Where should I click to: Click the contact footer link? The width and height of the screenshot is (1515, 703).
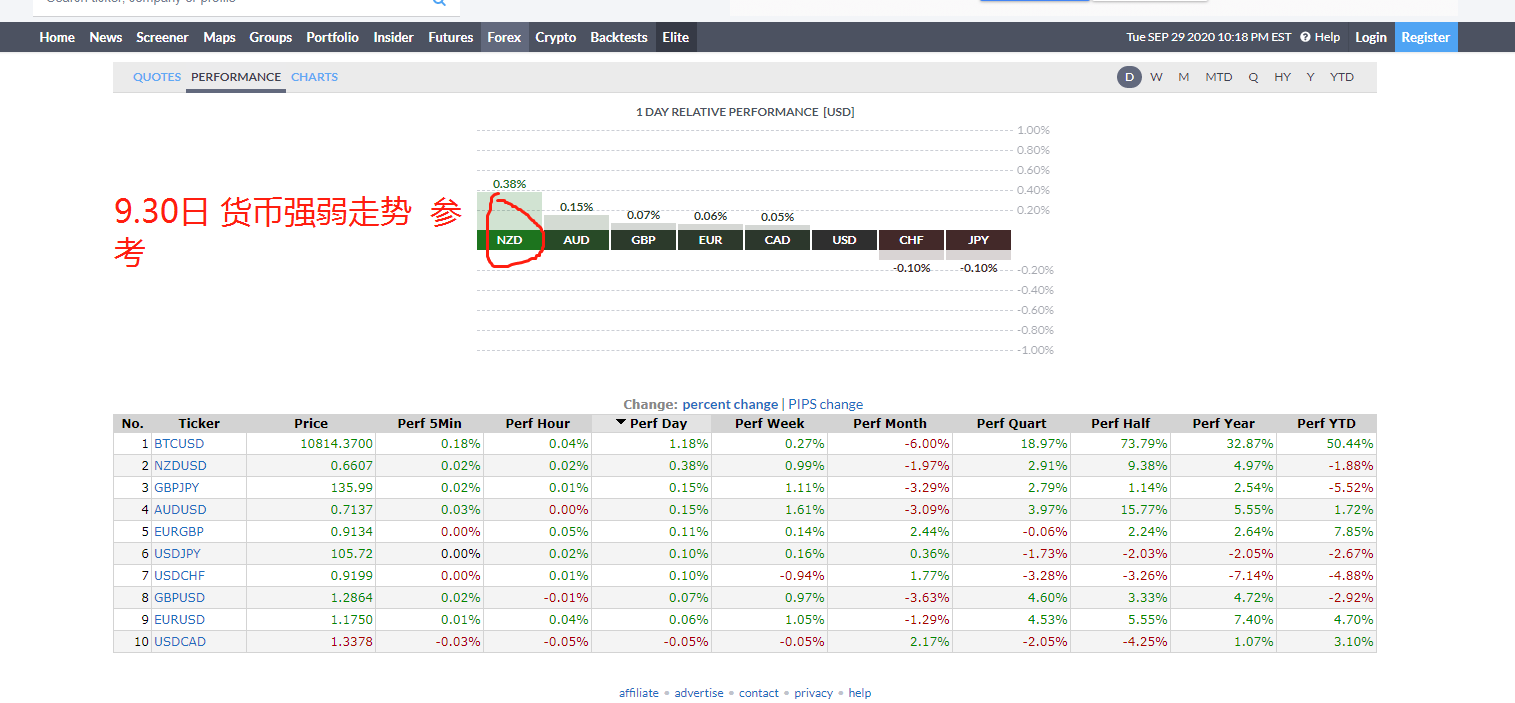pos(759,693)
